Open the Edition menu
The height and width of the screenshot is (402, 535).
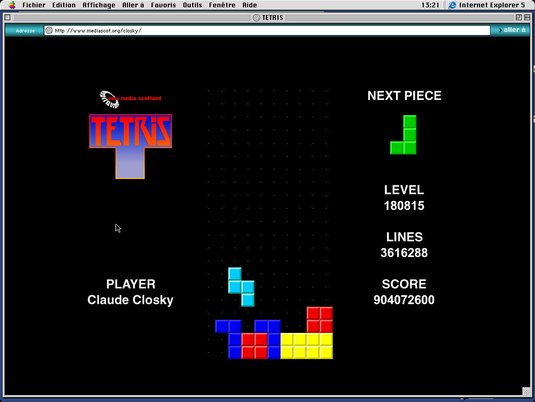click(64, 5)
